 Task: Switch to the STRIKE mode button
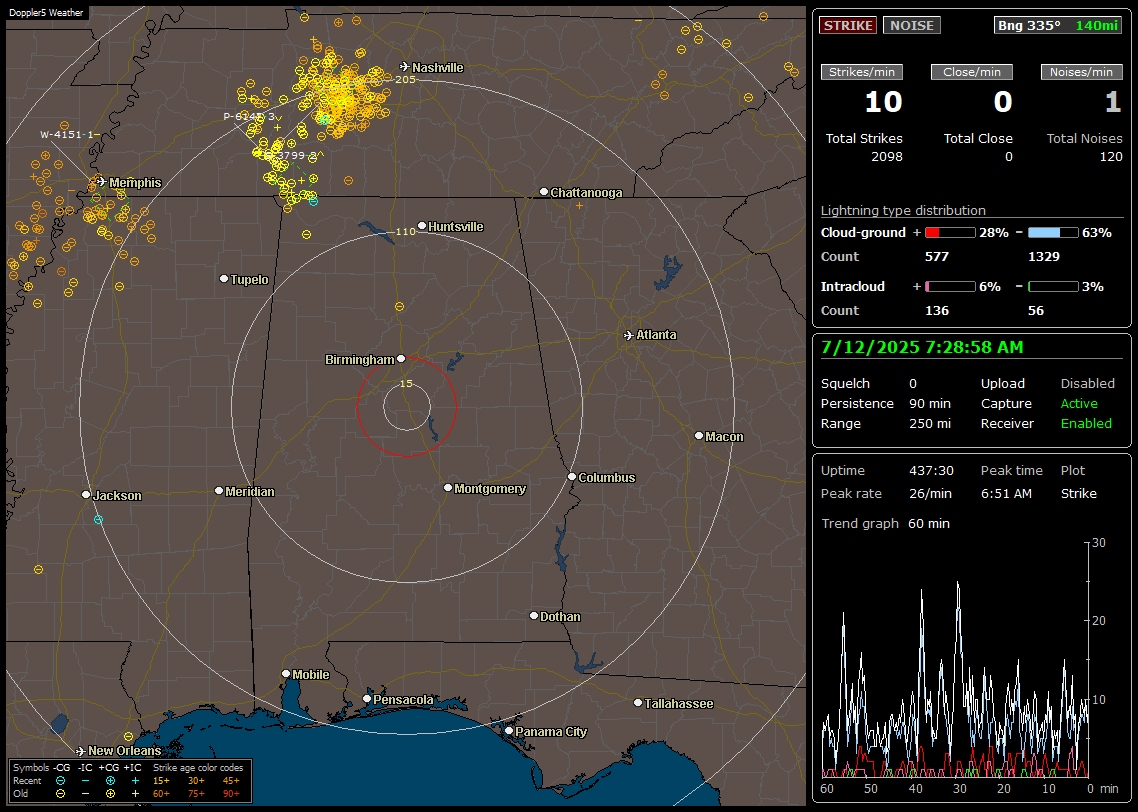coord(848,25)
